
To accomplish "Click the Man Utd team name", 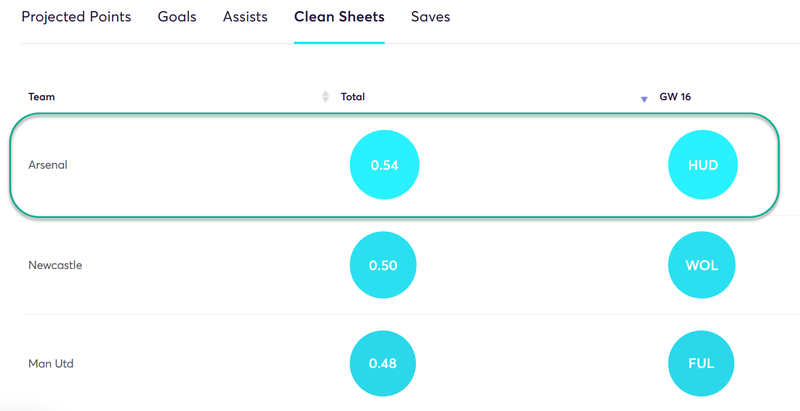I will [51, 364].
